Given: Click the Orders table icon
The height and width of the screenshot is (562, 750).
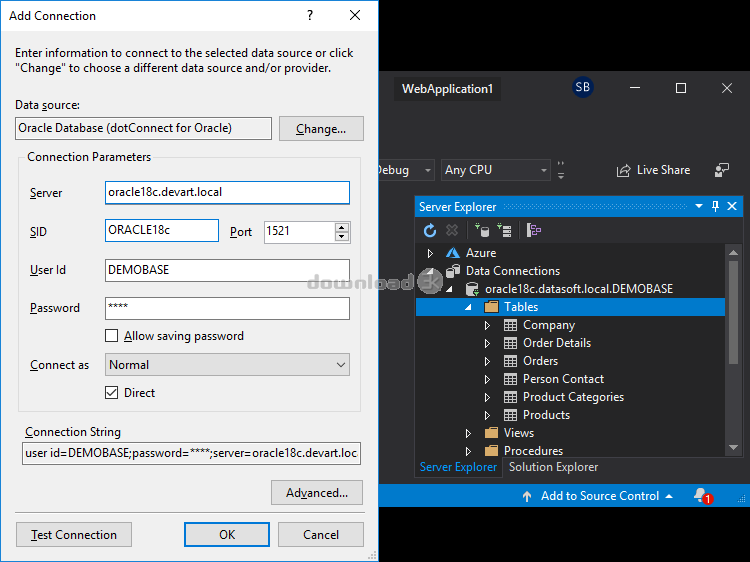Looking at the screenshot, I should [x=510, y=361].
